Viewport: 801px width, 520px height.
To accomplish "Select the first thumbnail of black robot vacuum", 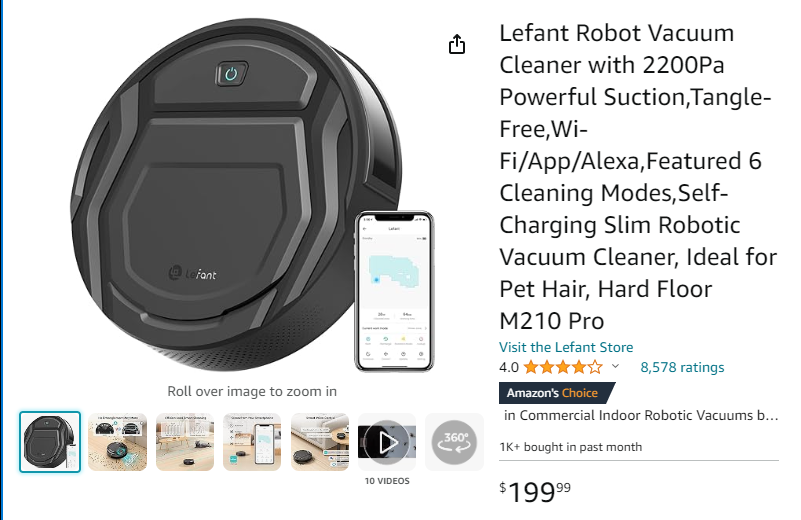I will pyautogui.click(x=50, y=442).
